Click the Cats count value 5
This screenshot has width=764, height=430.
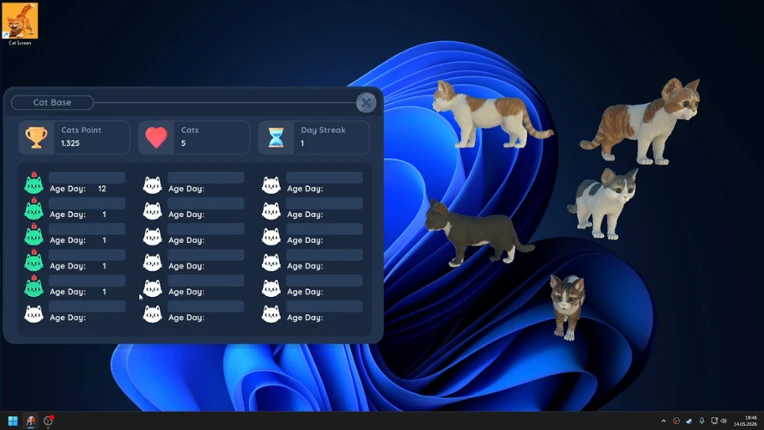pos(183,143)
